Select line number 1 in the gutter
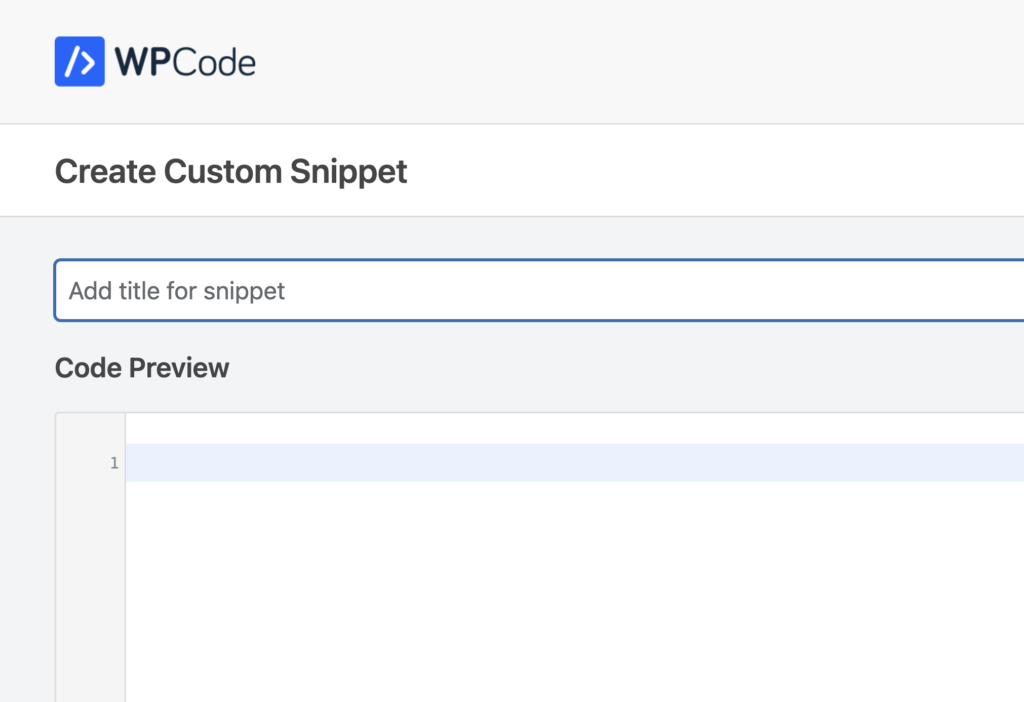Screen dimensions: 1024x702 [x=114, y=463]
